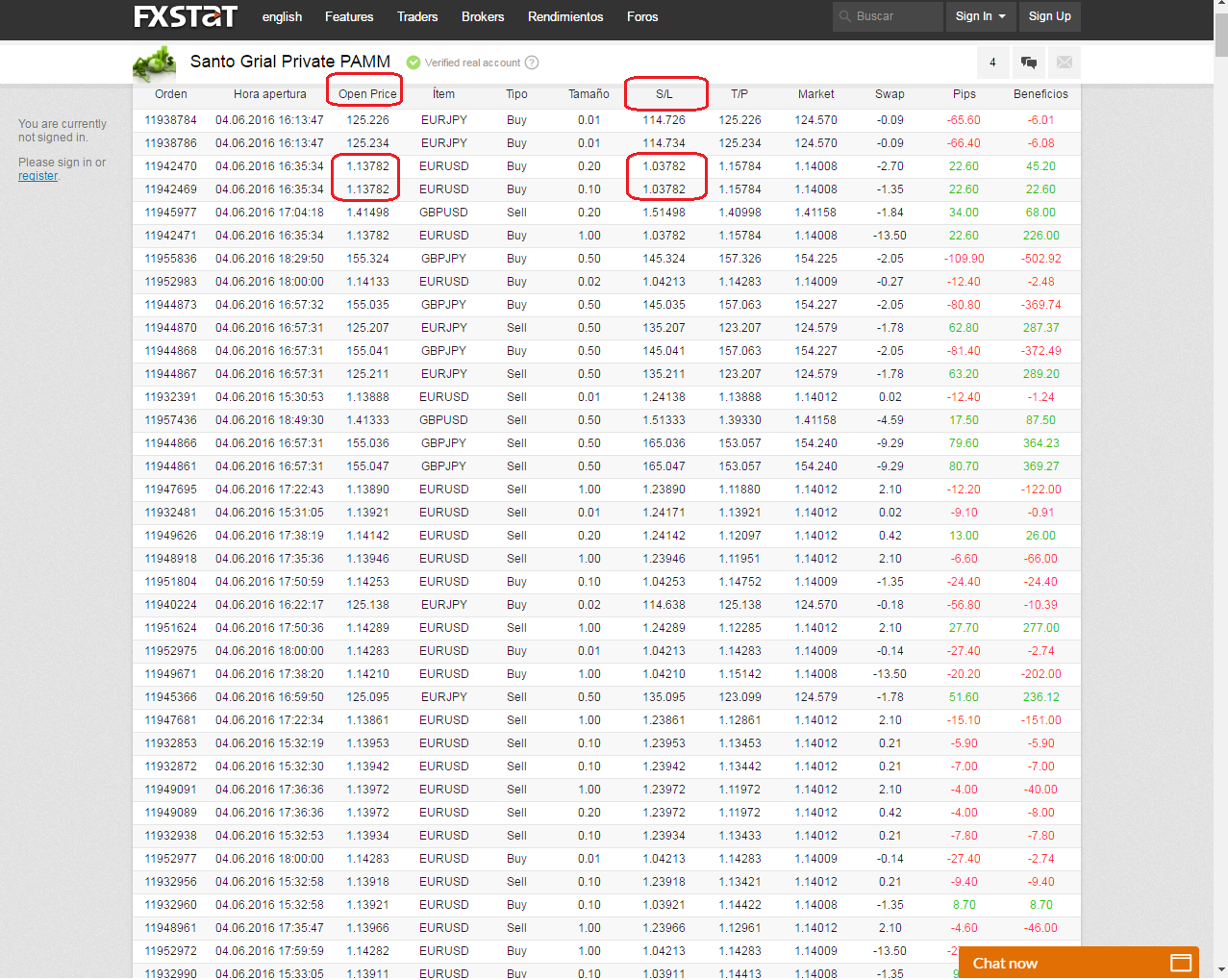
Task: Click open price 1.41333
Action: (x=368, y=420)
